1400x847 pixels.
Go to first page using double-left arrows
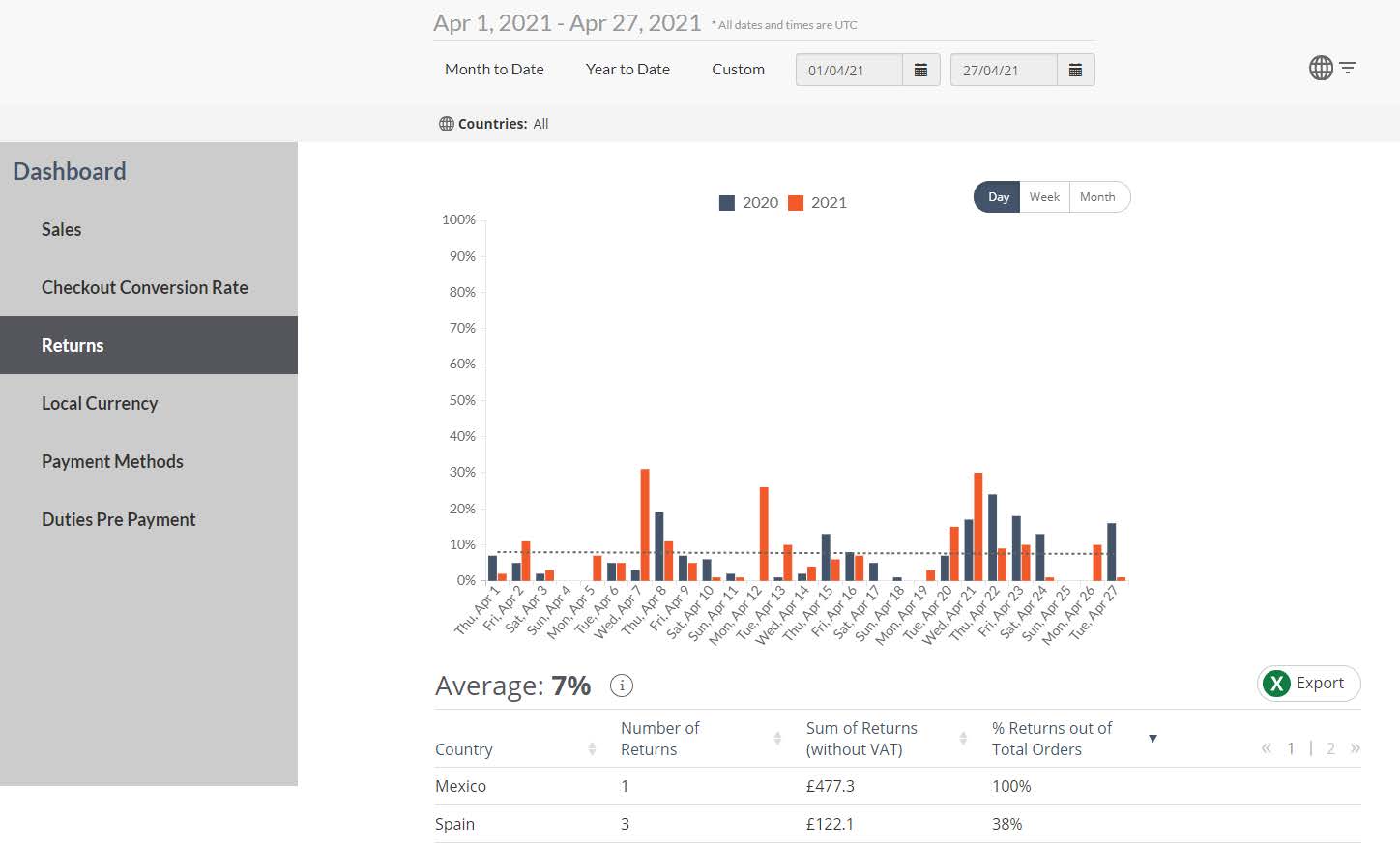(1266, 748)
